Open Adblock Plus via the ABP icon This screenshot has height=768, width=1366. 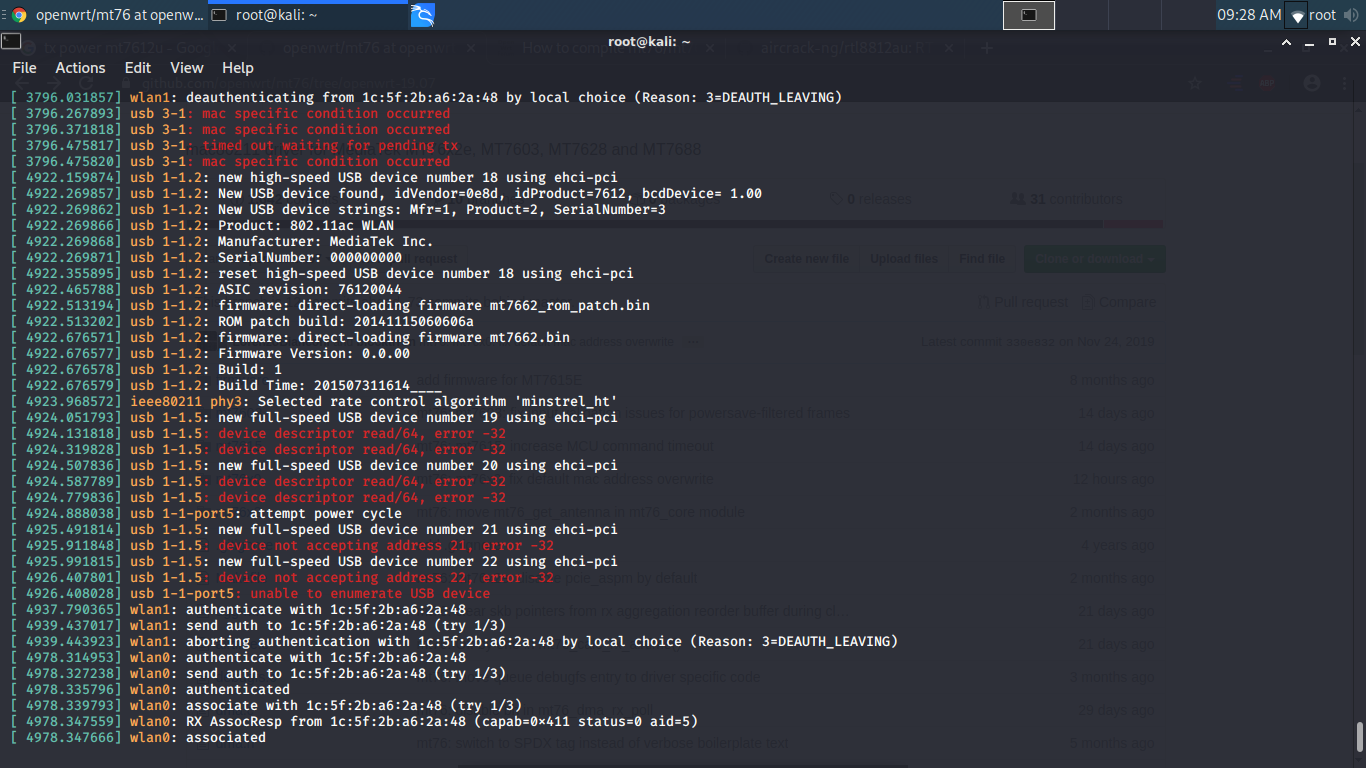point(1267,82)
